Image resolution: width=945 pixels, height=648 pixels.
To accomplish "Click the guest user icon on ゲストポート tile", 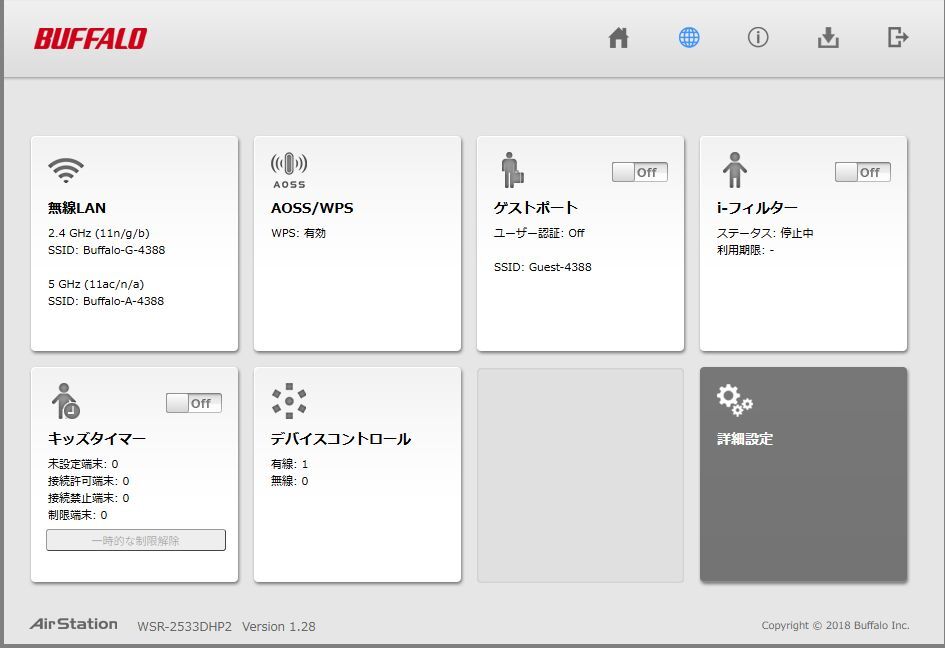I will tap(512, 166).
